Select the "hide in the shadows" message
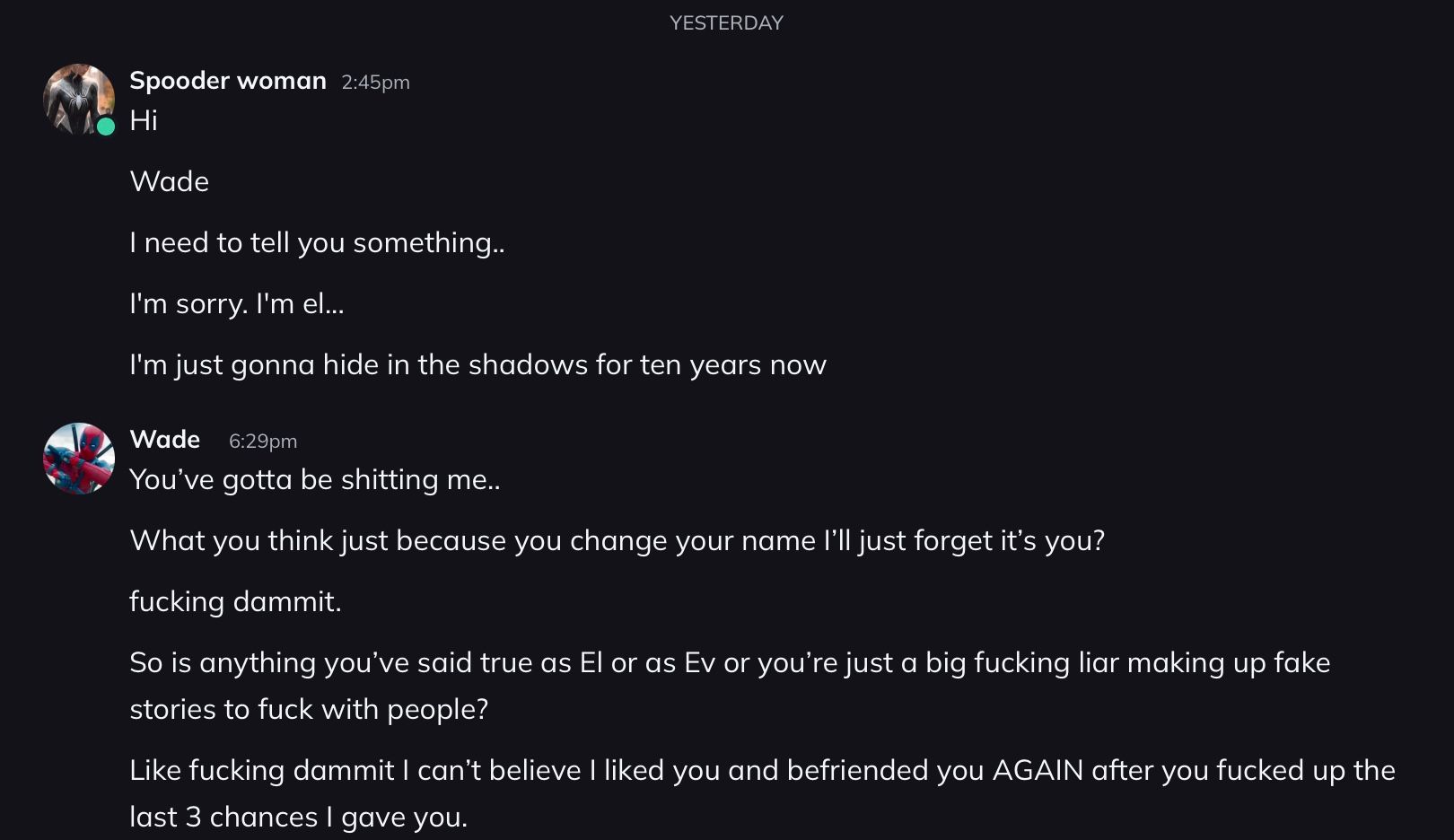Screen dimensions: 1454x840 (x=477, y=364)
